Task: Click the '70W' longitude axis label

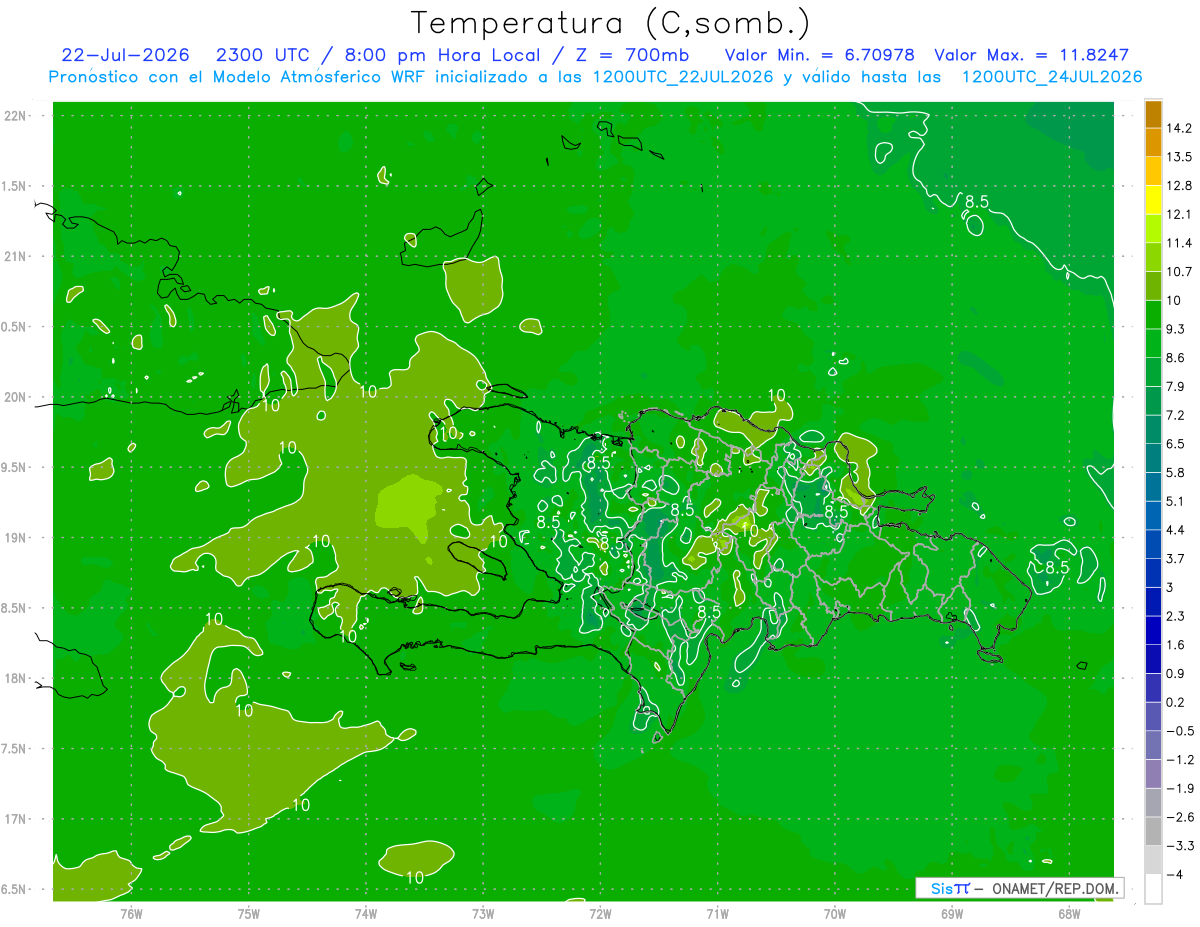Action: point(835,914)
